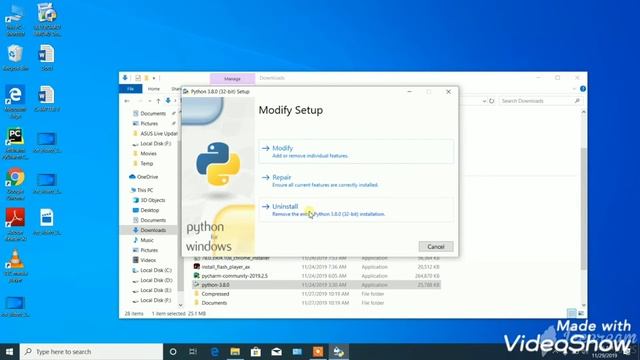
Task: Open PyCharm desktop icon
Action: (16, 143)
